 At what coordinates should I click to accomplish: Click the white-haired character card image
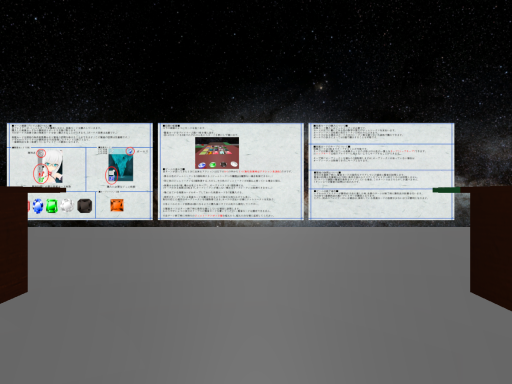49,166
